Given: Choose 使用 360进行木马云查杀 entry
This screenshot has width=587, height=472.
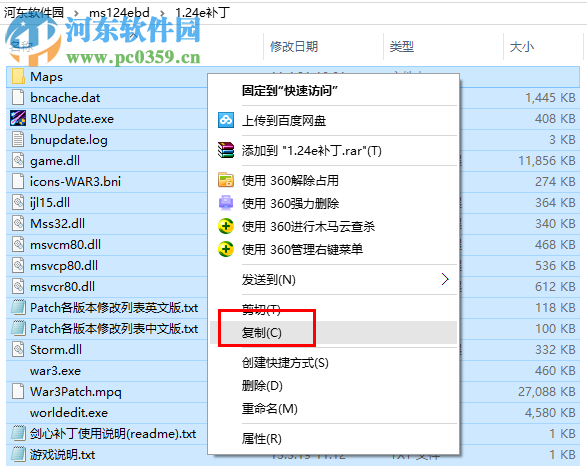Looking at the screenshot, I should [x=308, y=226].
